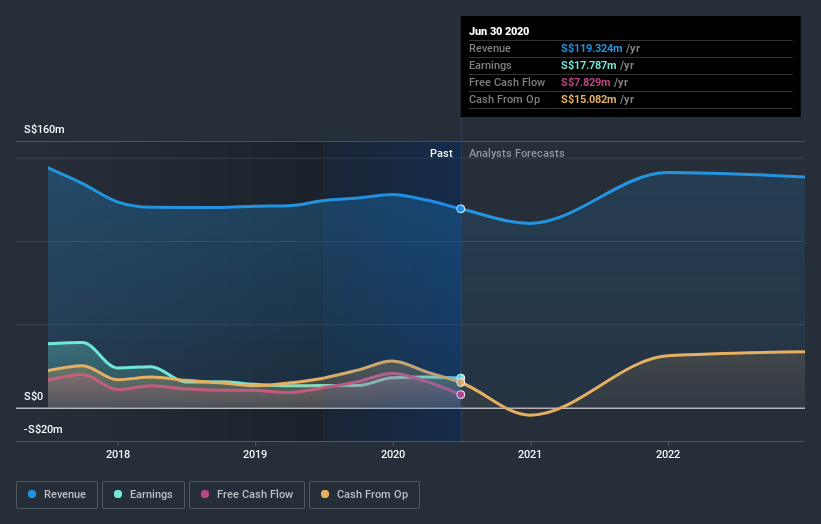This screenshot has width=821, height=524.
Task: Click the pink Free Cash Flow data point
Action: tap(461, 395)
